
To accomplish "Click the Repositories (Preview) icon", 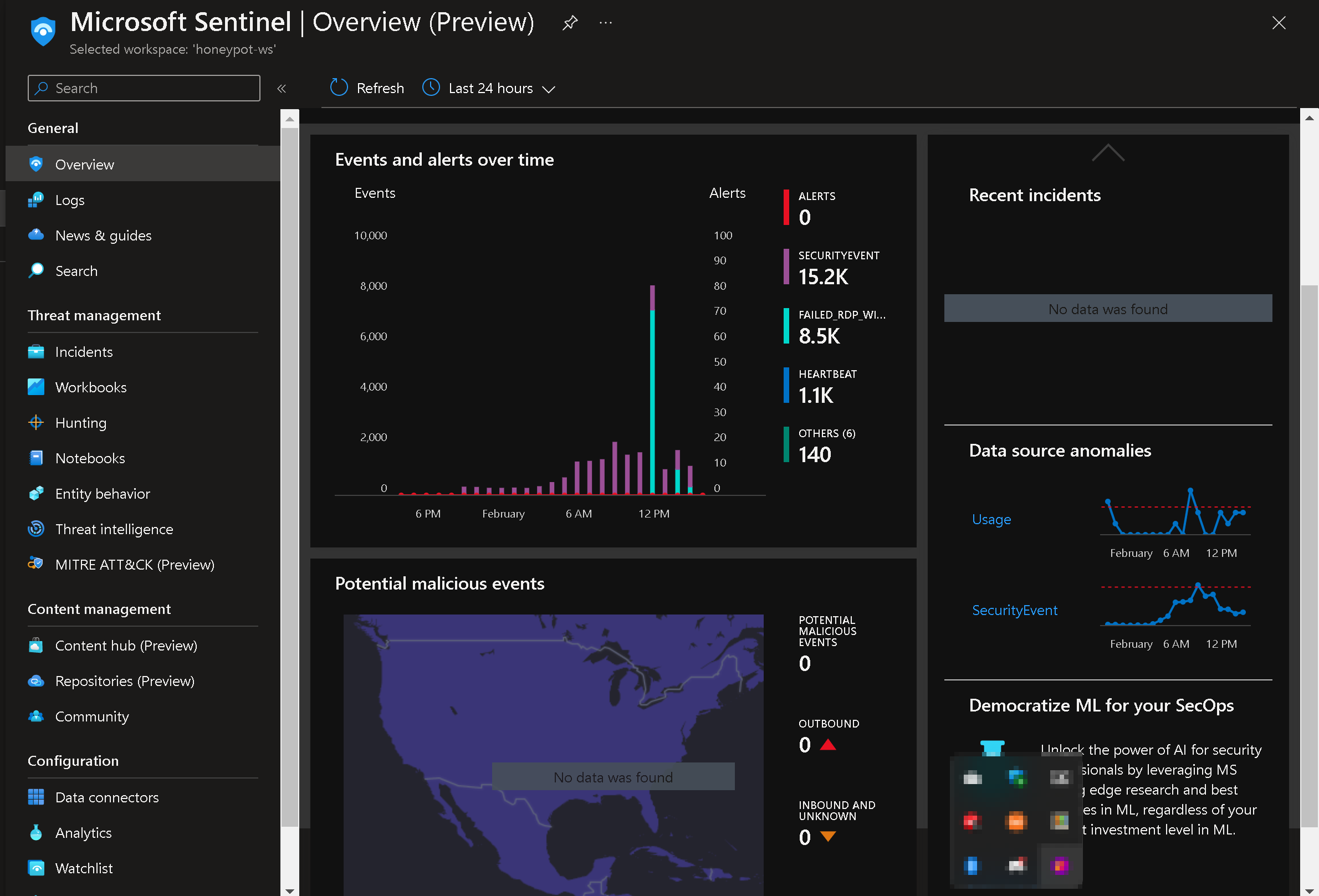I will coord(36,681).
